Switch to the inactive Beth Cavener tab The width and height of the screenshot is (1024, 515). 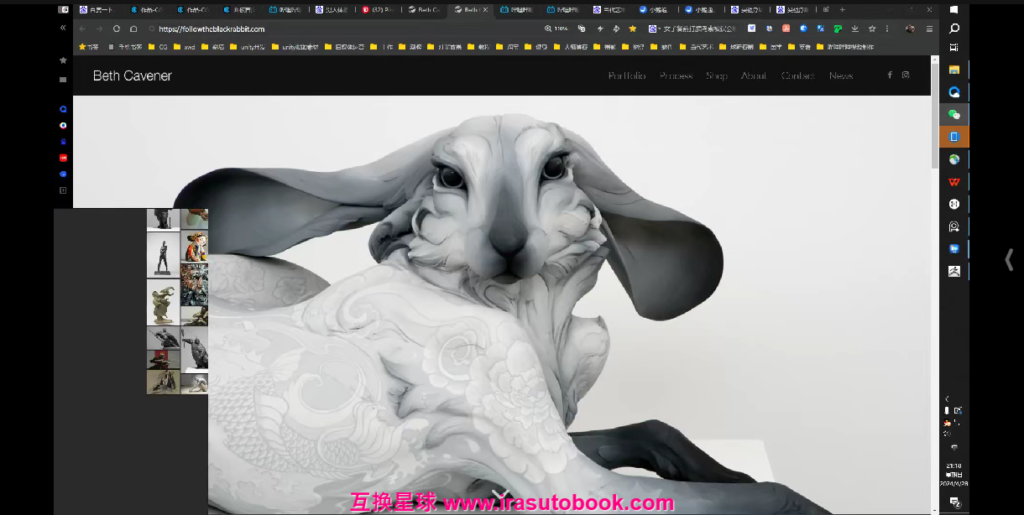pyautogui.click(x=424, y=10)
